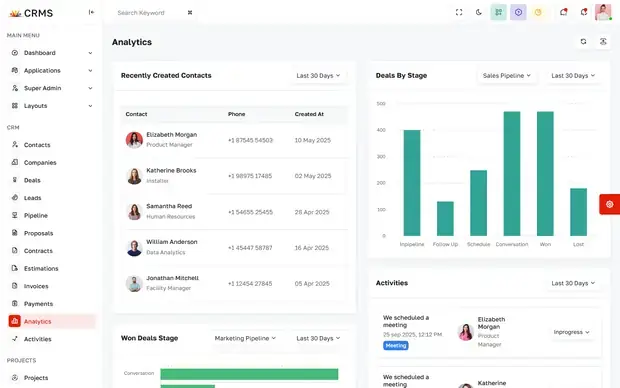This screenshot has width=620, height=388.
Task: Open Samantha Reed contact name link
Action: tap(169, 206)
